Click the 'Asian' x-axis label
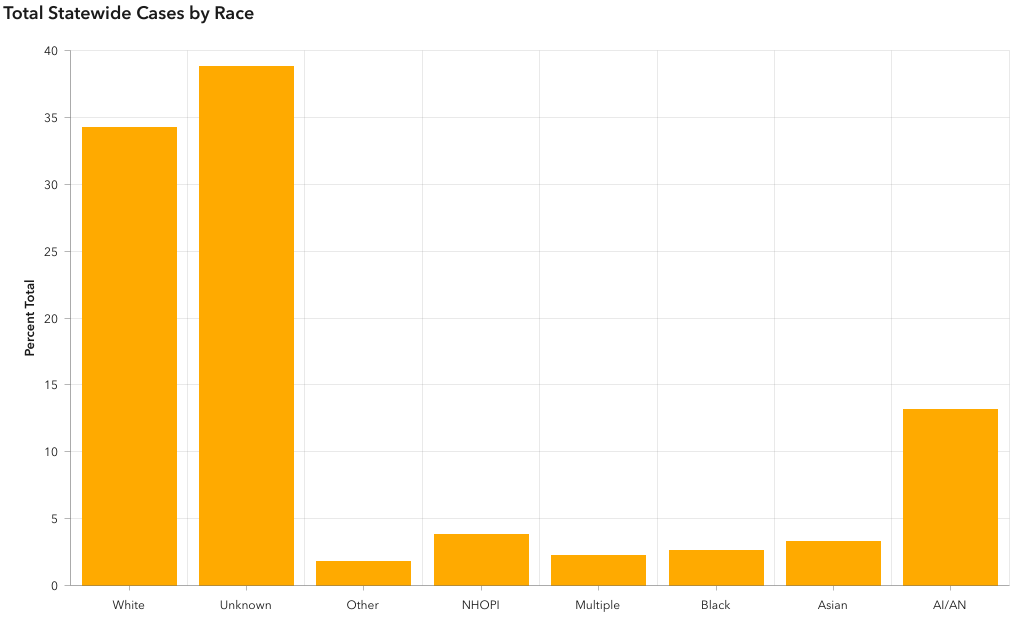The image size is (1023, 619). click(833, 605)
